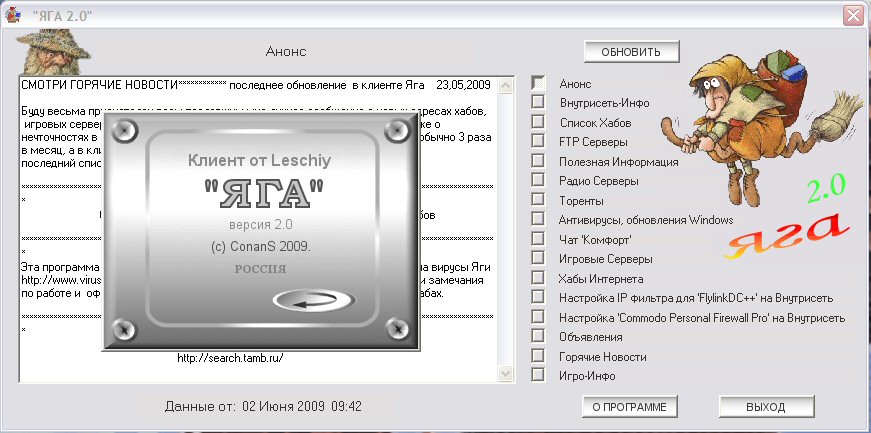Click the 'РОССИЯ' text on the plate

261,269
